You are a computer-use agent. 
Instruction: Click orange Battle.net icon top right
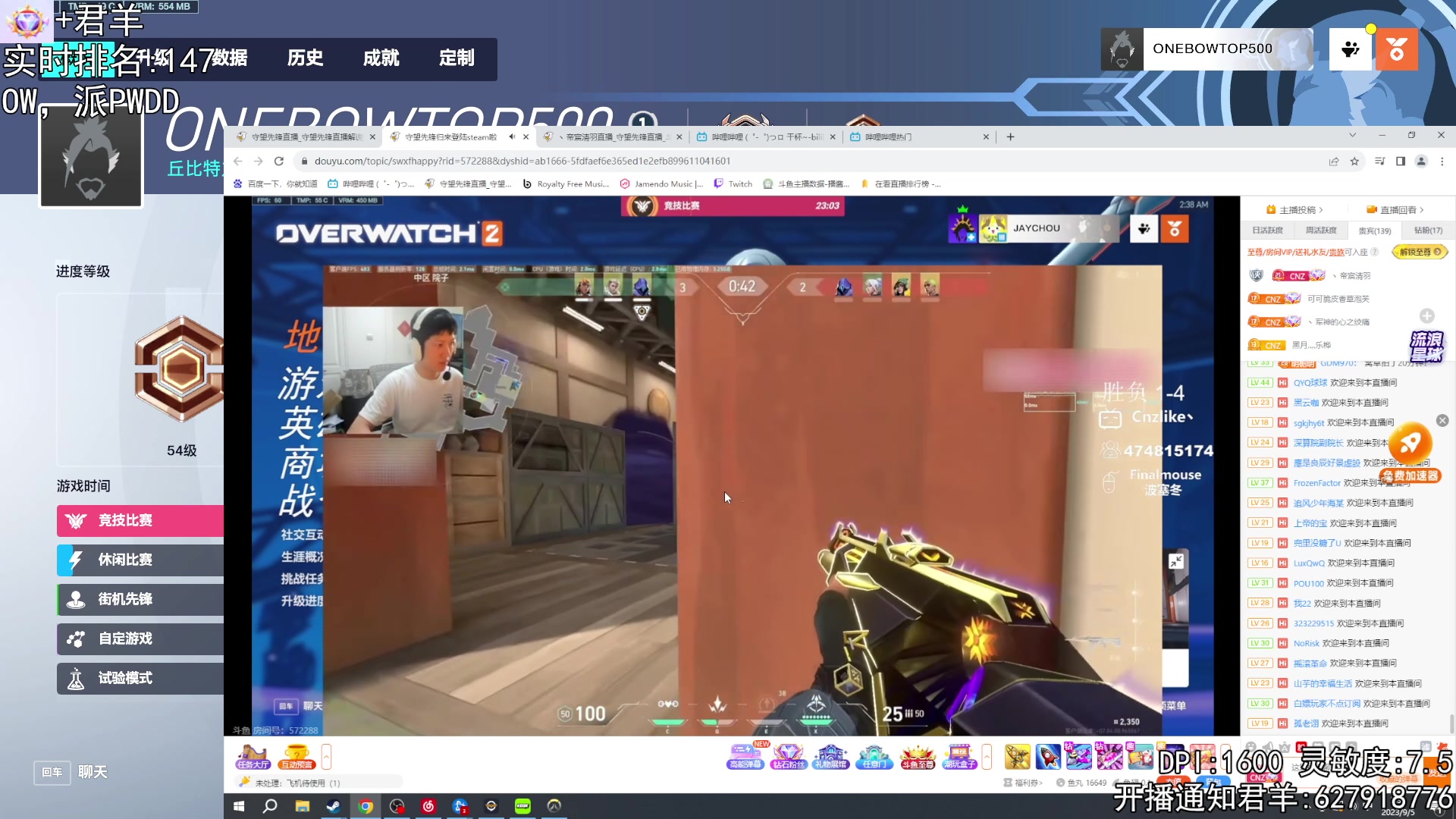pos(1397,49)
